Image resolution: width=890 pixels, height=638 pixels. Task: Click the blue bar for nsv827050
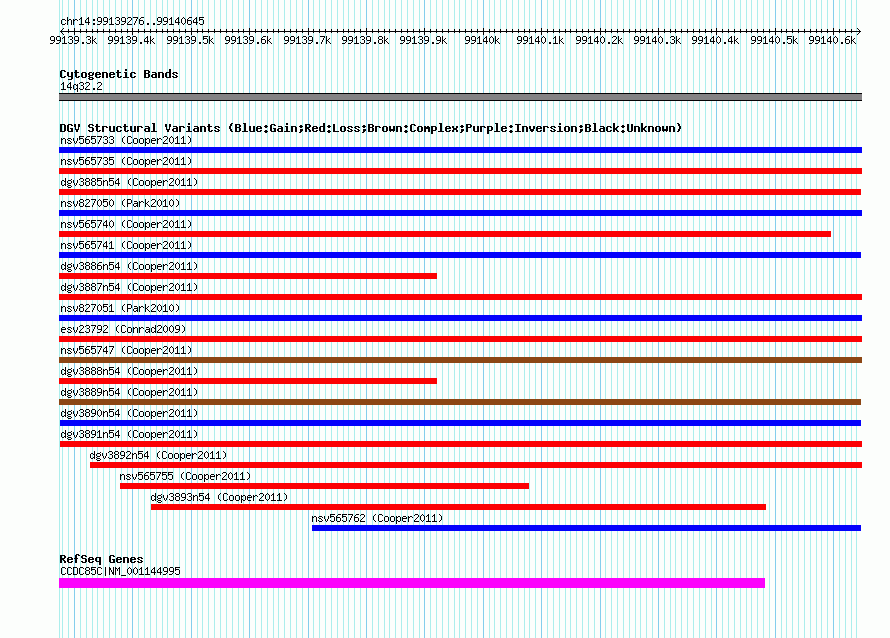click(460, 213)
